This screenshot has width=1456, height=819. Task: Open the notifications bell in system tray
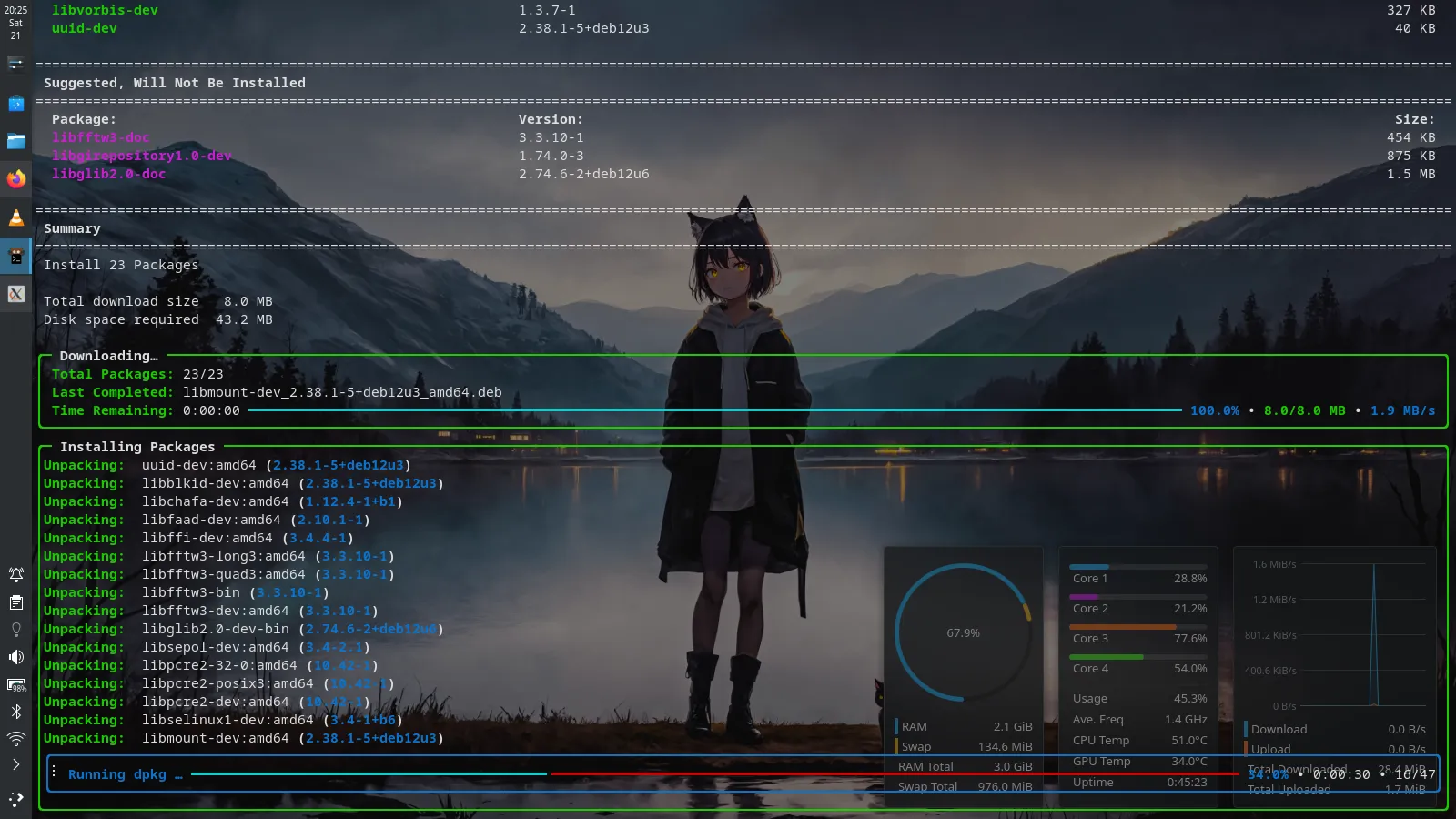(x=15, y=574)
